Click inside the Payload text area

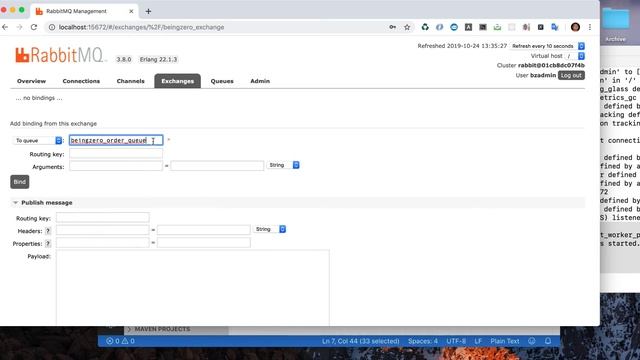pyautogui.click(x=193, y=288)
